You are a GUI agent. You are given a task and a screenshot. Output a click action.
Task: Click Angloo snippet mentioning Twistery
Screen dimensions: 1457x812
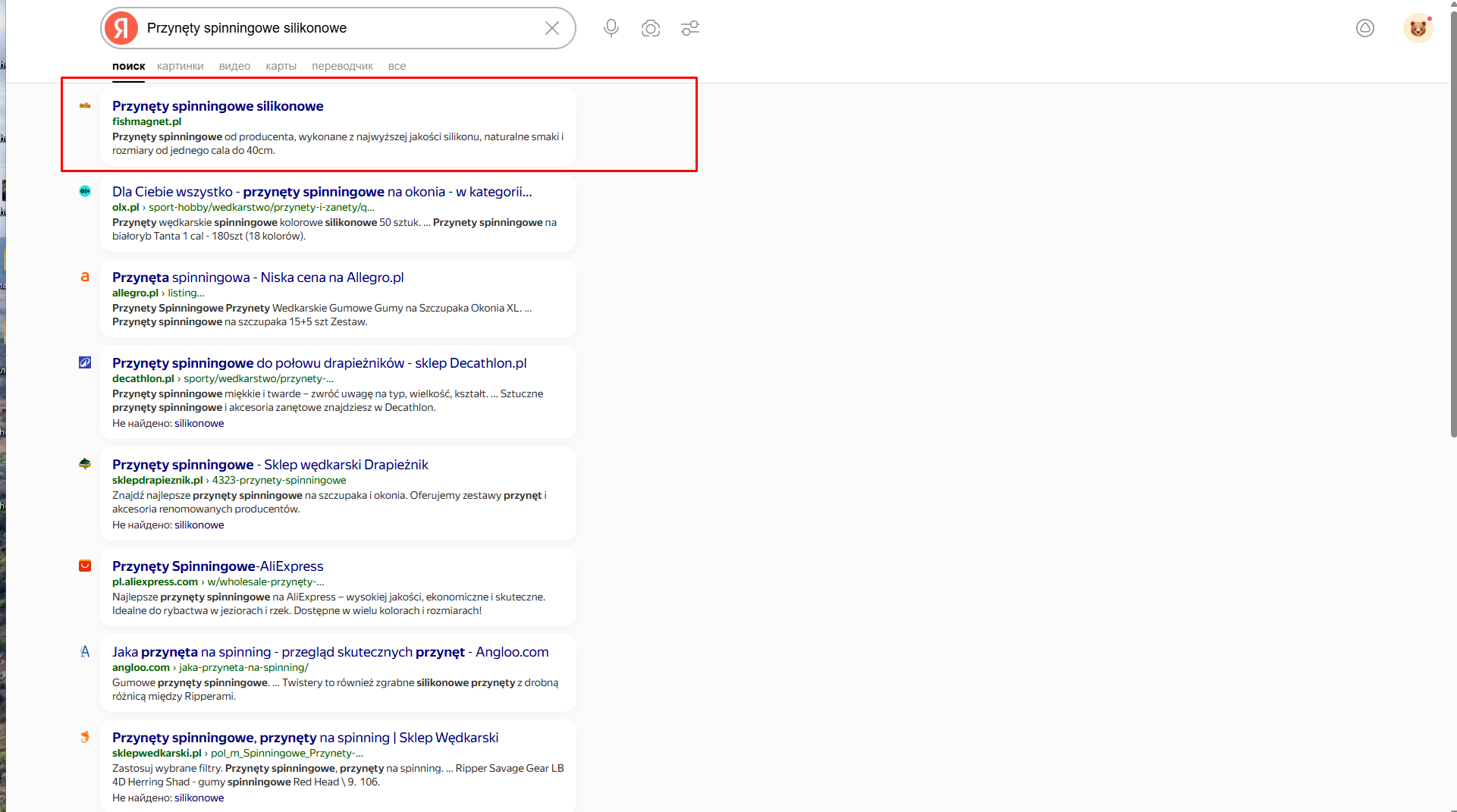(335, 689)
